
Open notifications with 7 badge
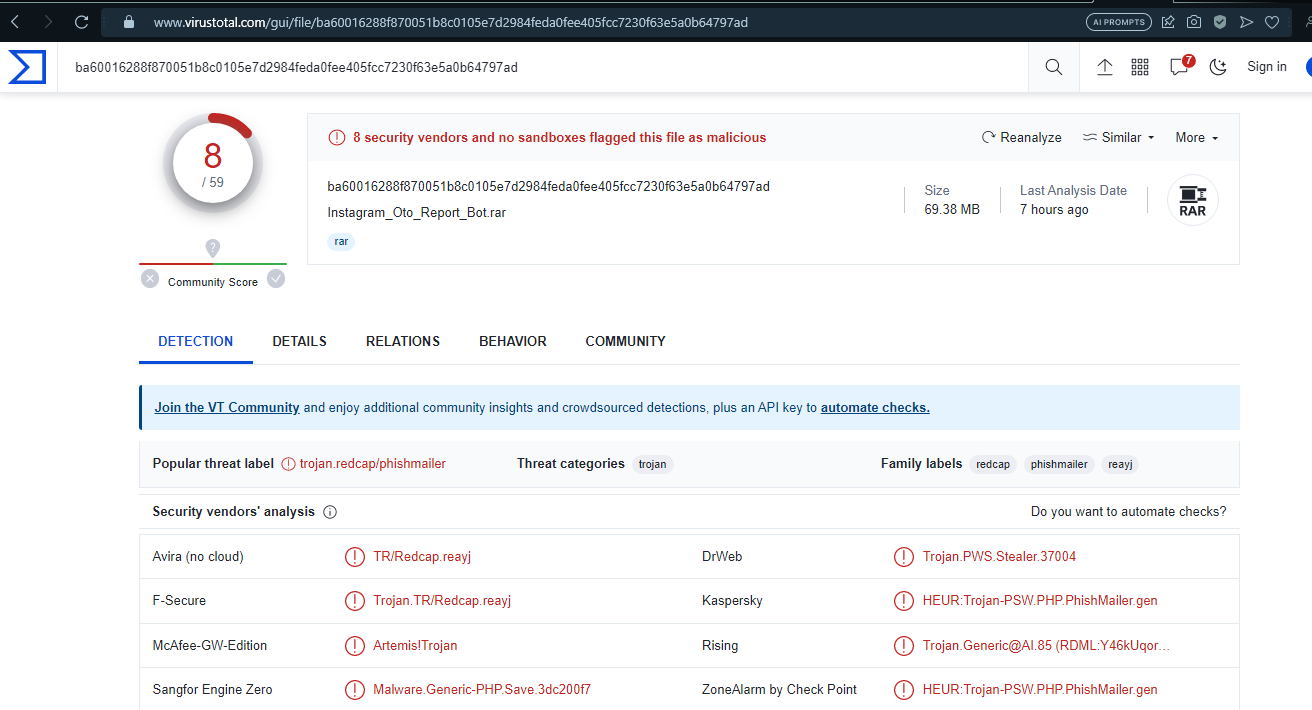[x=1181, y=66]
